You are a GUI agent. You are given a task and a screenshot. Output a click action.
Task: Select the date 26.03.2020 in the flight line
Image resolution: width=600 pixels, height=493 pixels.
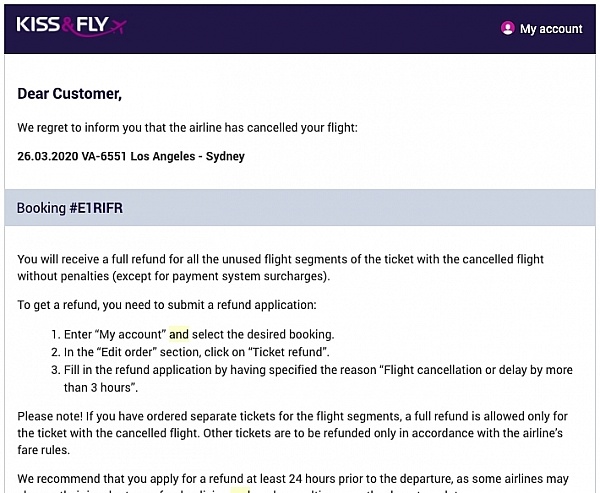tap(47, 156)
